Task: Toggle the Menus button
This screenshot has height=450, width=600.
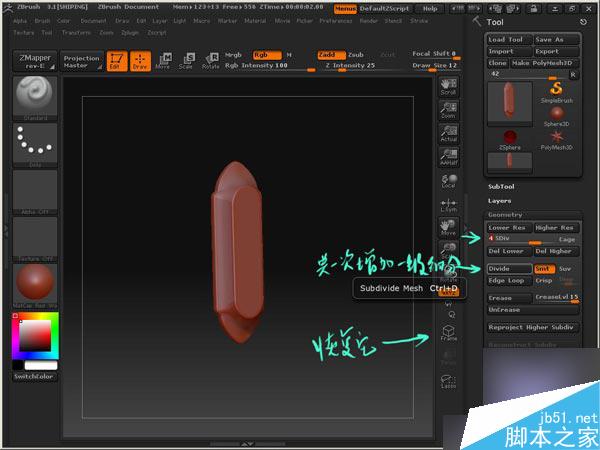Action: tap(345, 8)
